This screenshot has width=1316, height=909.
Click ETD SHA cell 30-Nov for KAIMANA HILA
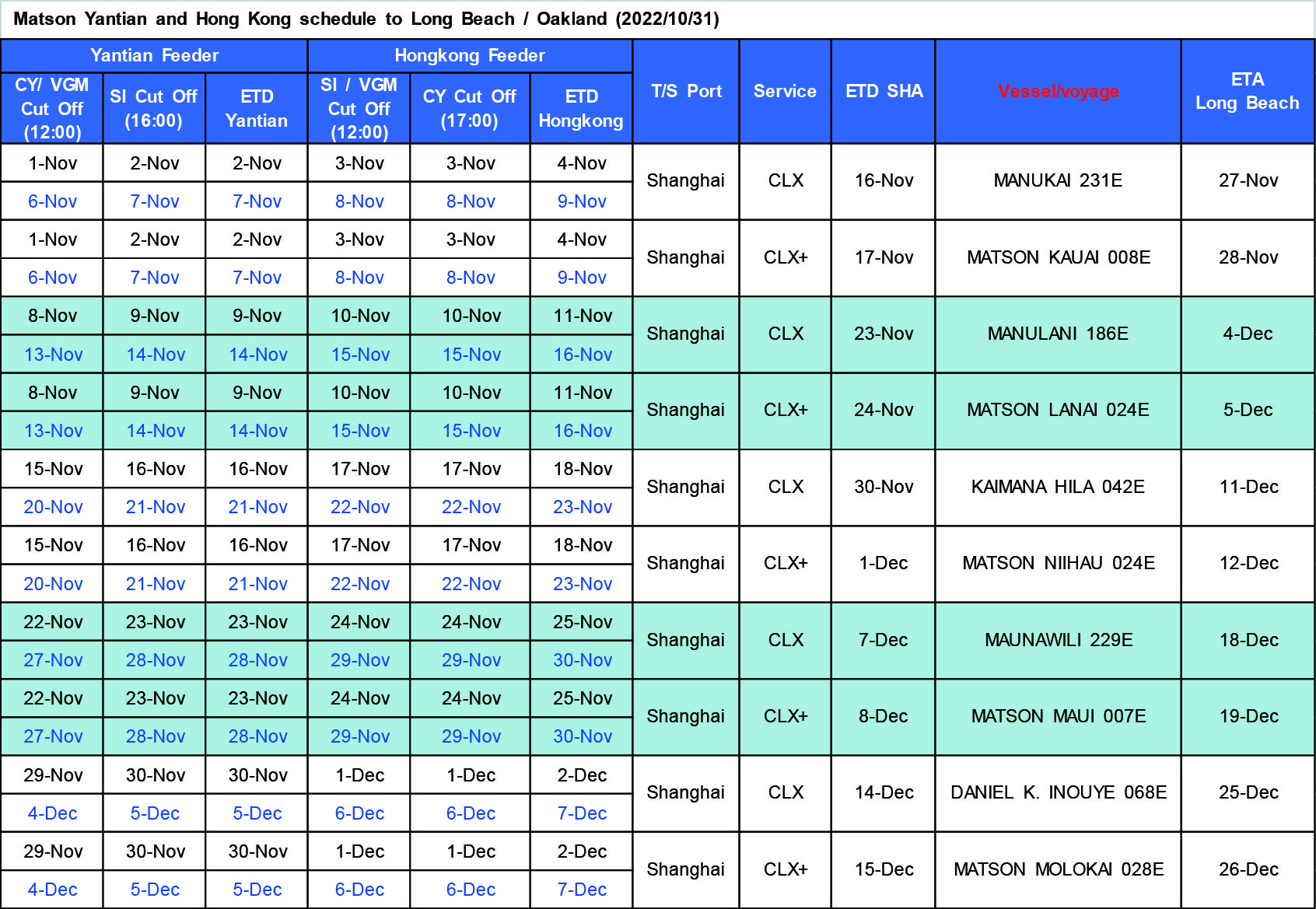coord(884,488)
